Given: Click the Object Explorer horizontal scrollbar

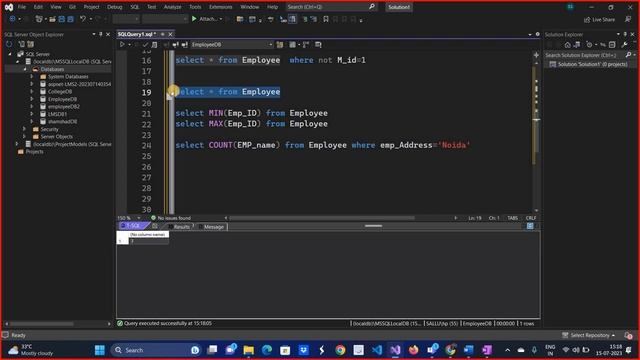Looking at the screenshot, I should coord(41,324).
